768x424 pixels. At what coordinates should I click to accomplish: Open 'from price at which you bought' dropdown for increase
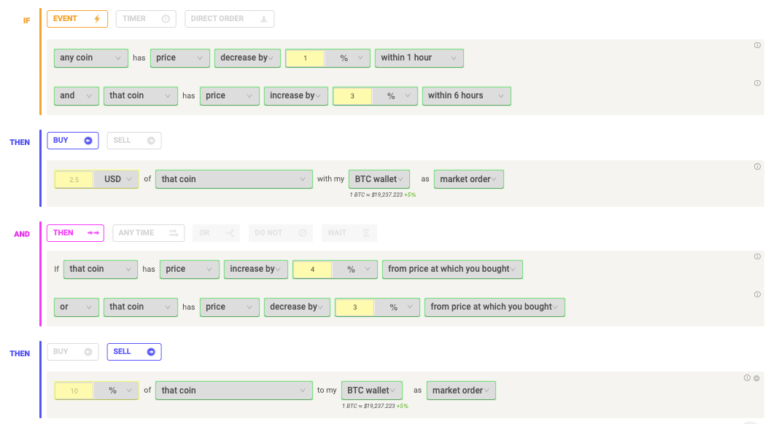coord(452,269)
